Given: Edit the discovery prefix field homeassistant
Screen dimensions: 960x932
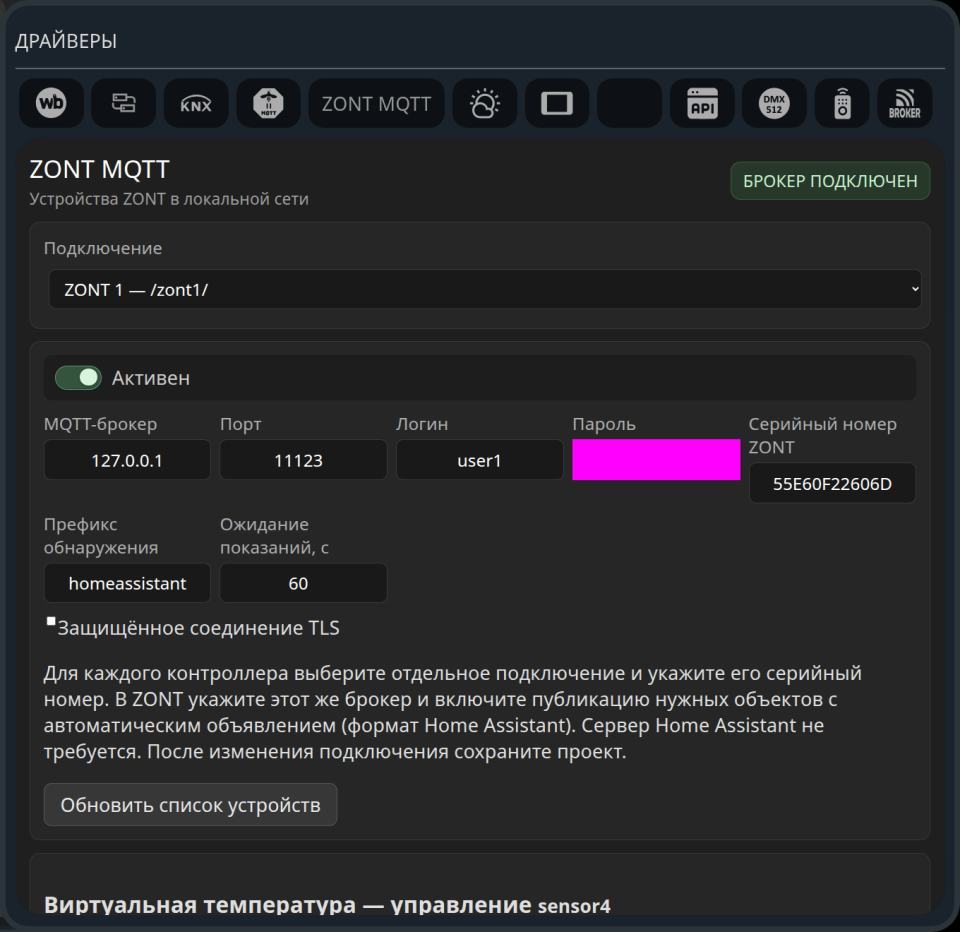Looking at the screenshot, I should coord(127,583).
